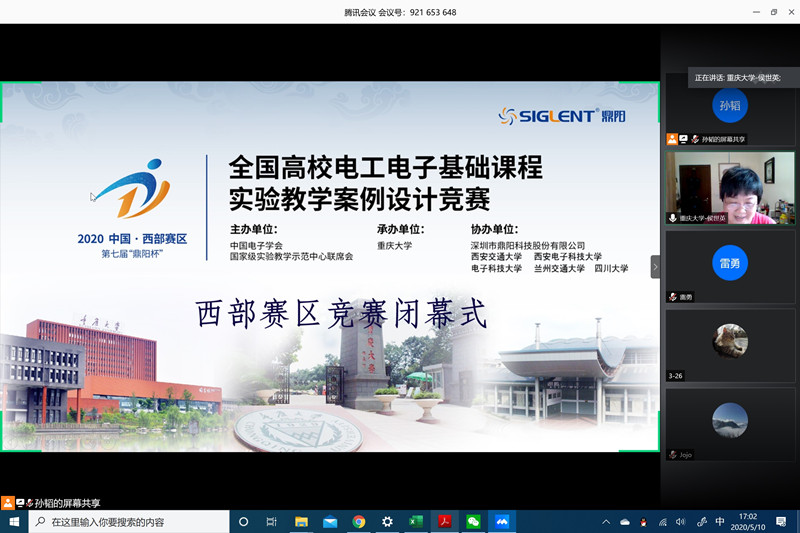Select the 重庆大学-侯世英 video tile
The image size is (800, 533).
pos(730,188)
